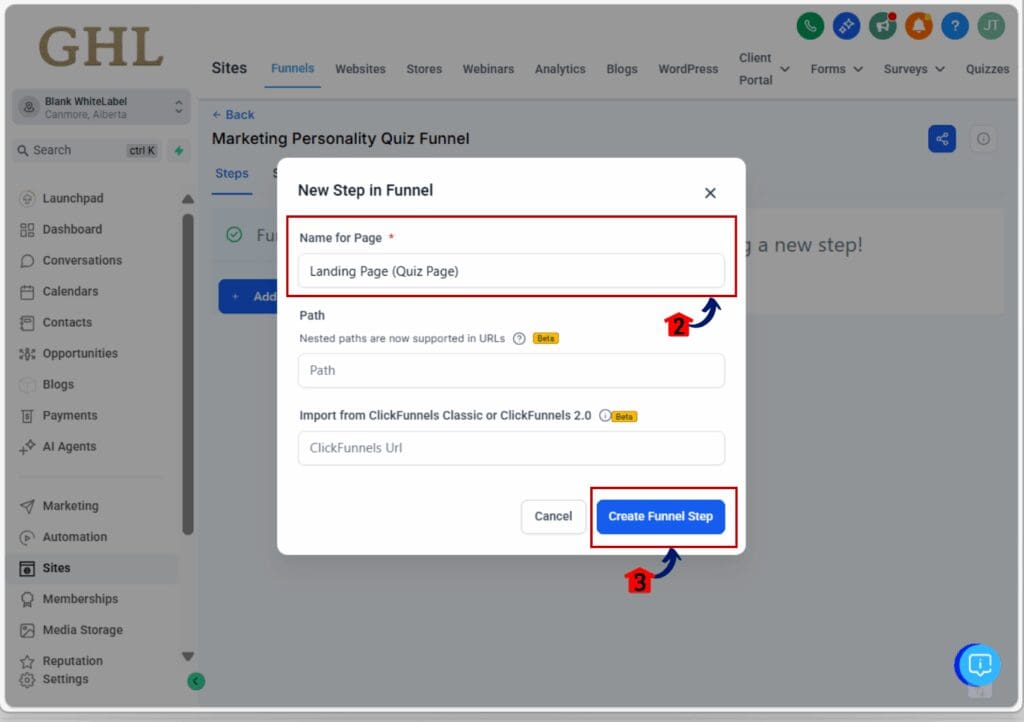Click the pink share funnel icon
The height and width of the screenshot is (722, 1024).
941,138
